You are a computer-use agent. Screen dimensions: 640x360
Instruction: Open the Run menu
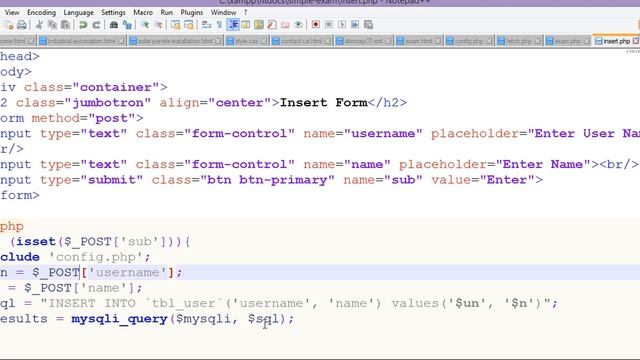pyautogui.click(x=167, y=12)
